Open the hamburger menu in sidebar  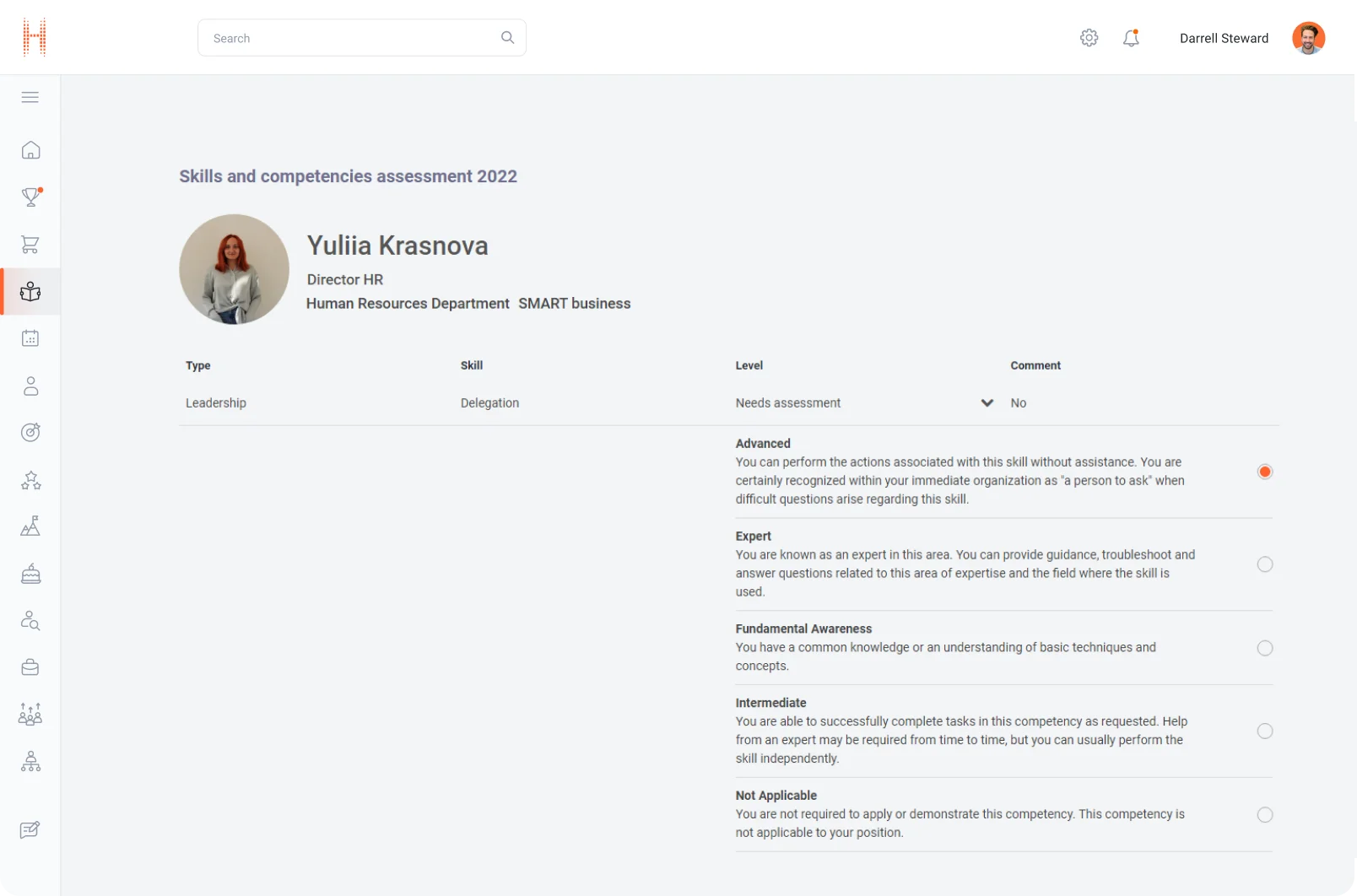pos(30,97)
